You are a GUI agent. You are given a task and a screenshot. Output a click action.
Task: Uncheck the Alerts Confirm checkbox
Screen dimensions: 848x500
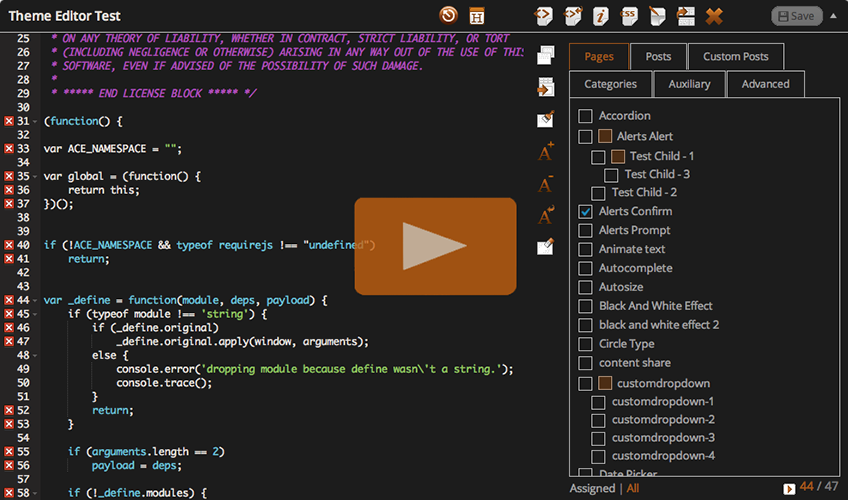click(x=586, y=211)
